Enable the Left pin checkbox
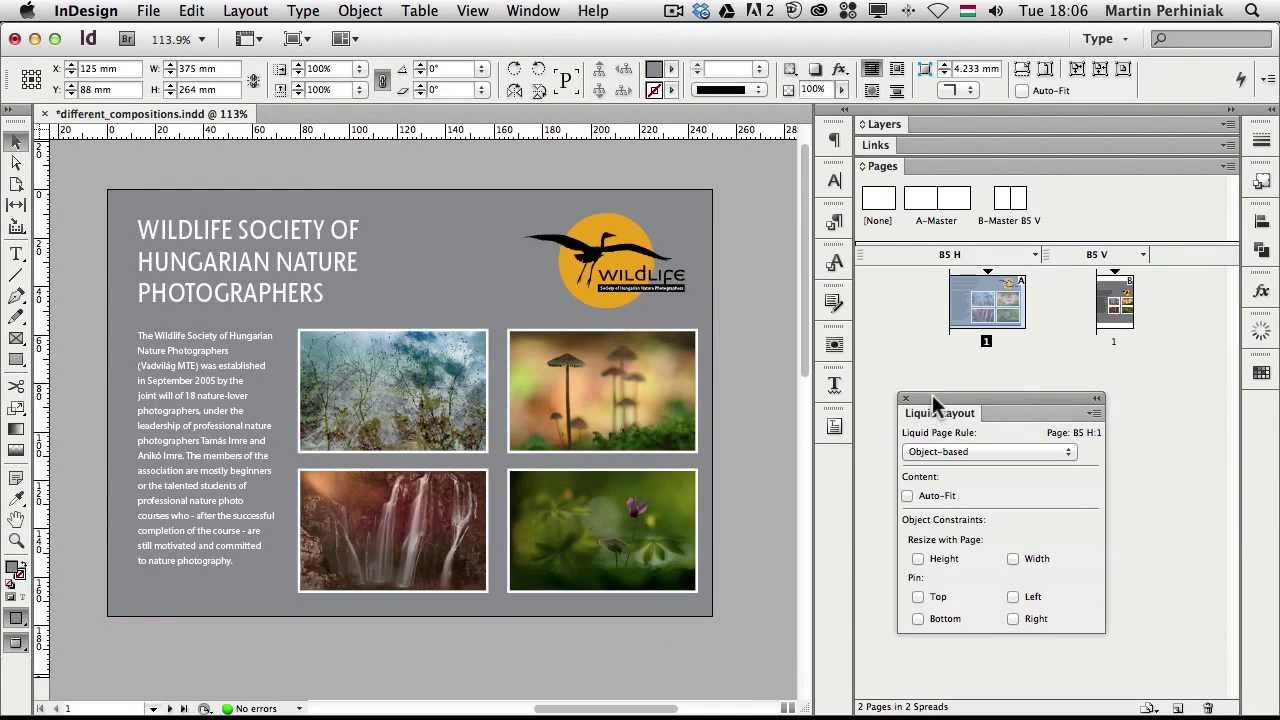The image size is (1280, 720). click(1013, 597)
